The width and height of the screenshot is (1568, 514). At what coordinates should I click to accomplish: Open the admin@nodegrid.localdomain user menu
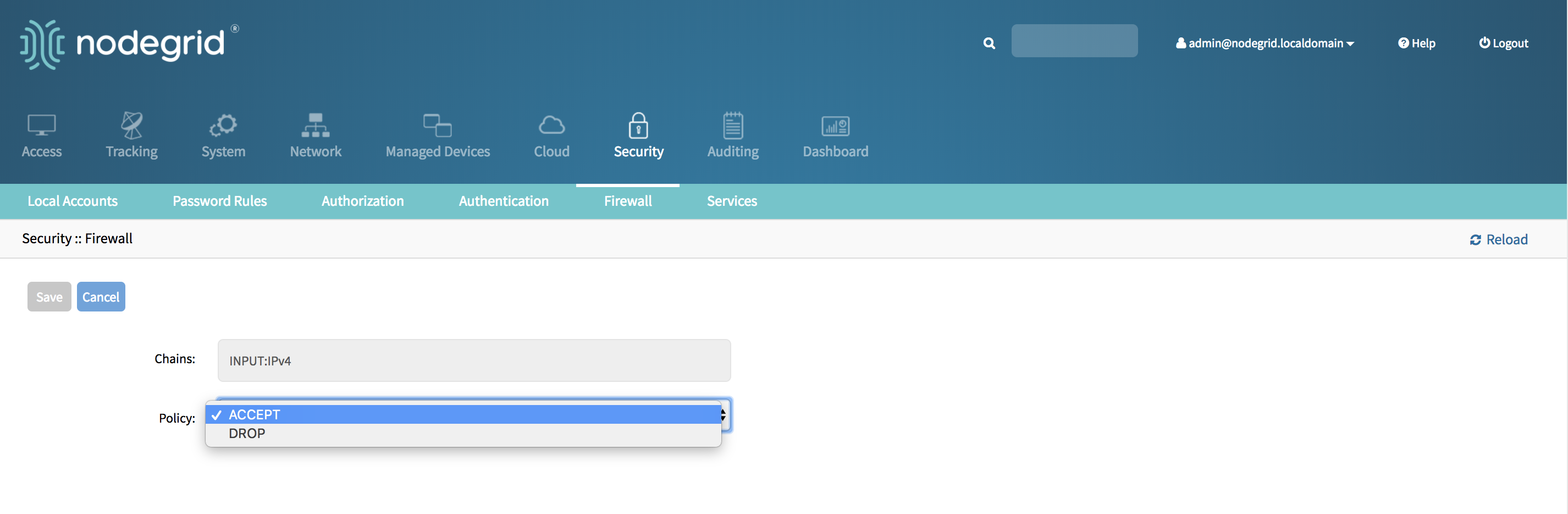tap(1265, 43)
